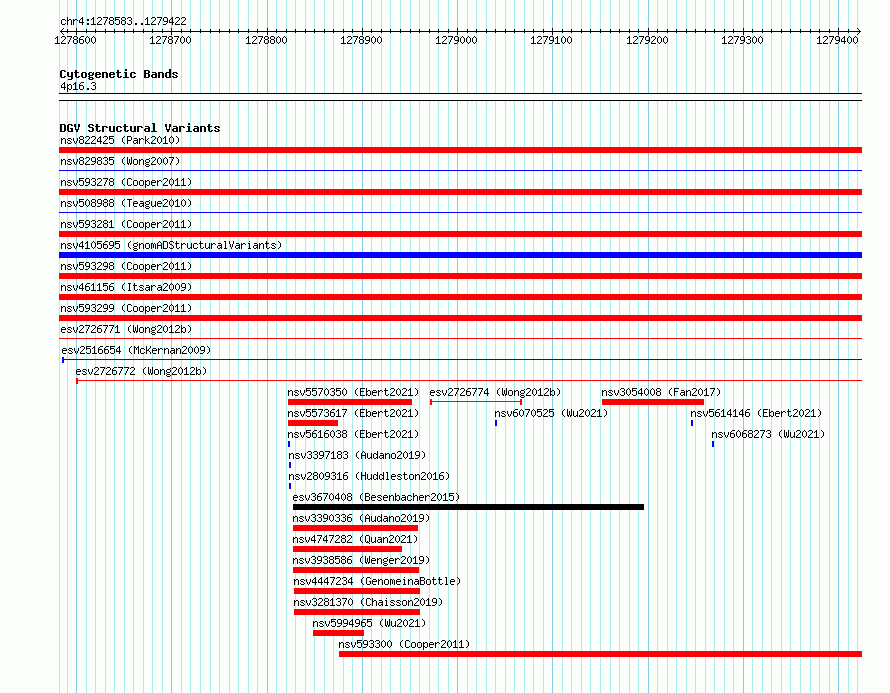Open nsv4105695 (gnomADStructuralVariants) label

tap(171, 245)
